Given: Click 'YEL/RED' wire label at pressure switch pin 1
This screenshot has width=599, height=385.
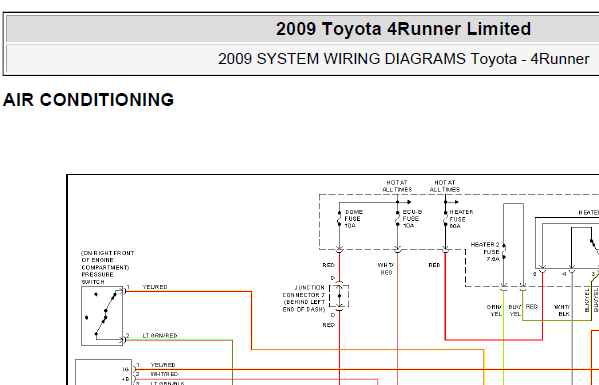Looking at the screenshot, I should point(155,287).
